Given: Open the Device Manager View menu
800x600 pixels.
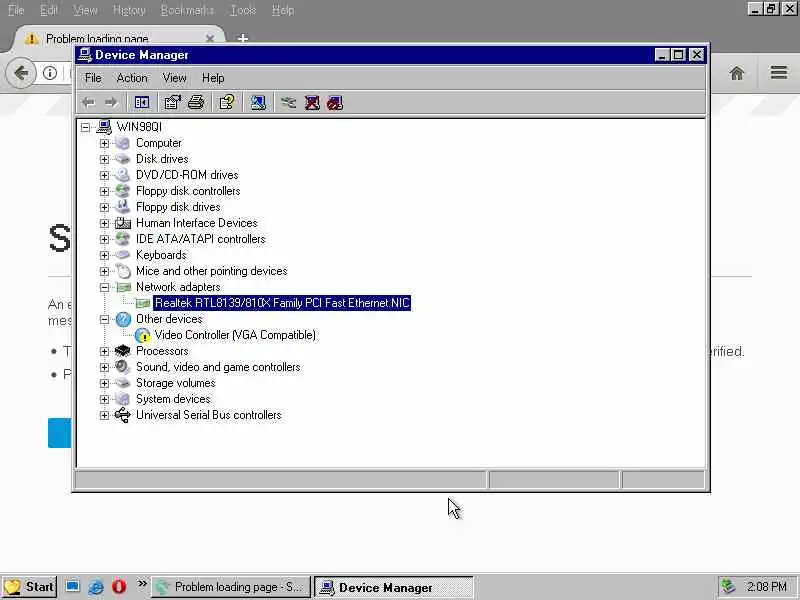Looking at the screenshot, I should [174, 78].
